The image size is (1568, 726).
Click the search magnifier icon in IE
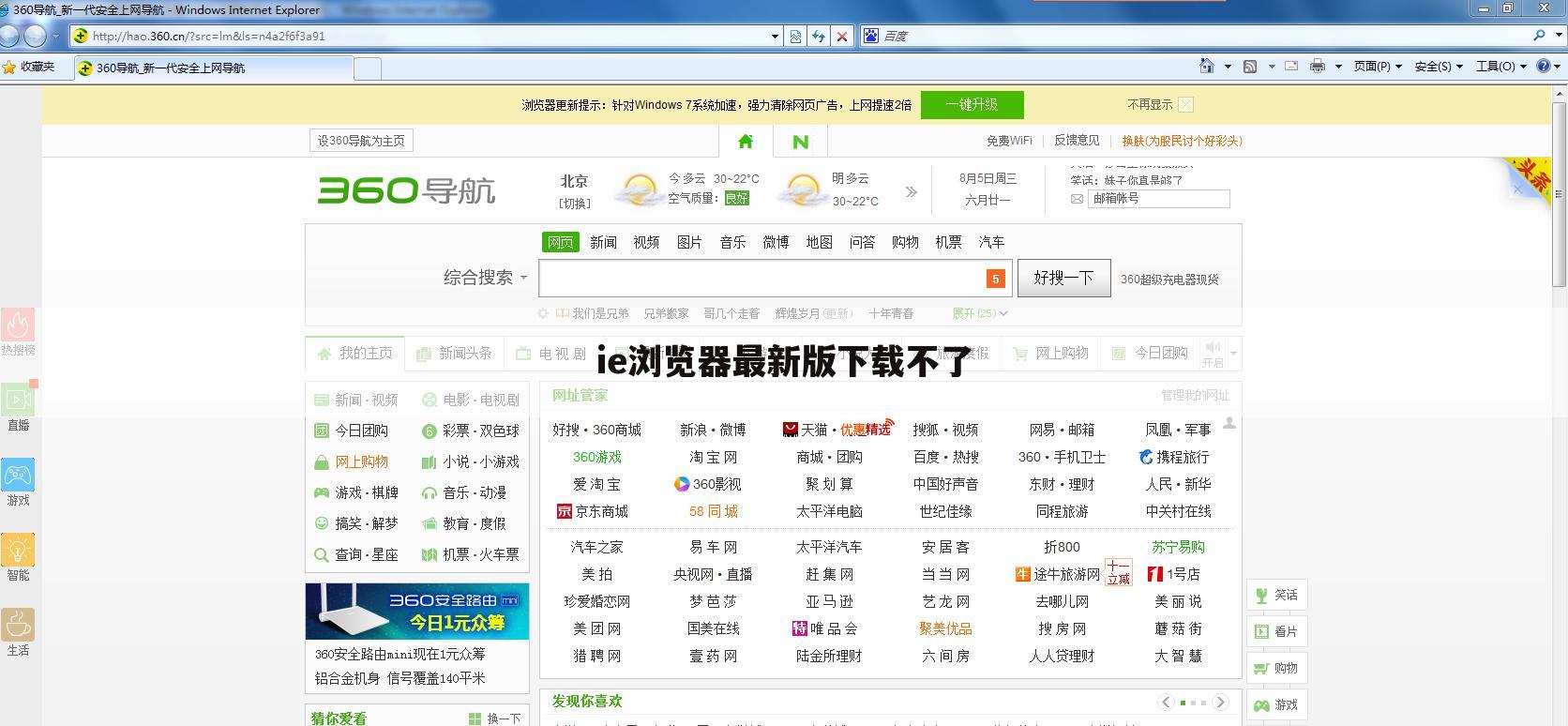pos(1539,36)
